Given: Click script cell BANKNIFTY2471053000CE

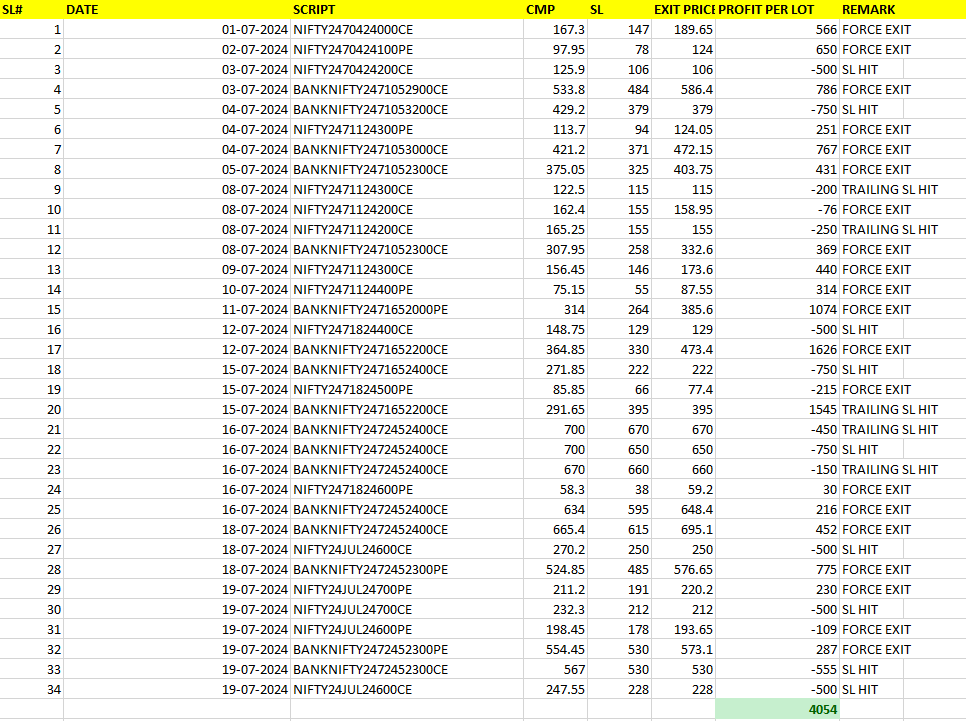Looking at the screenshot, I should pos(407,150).
